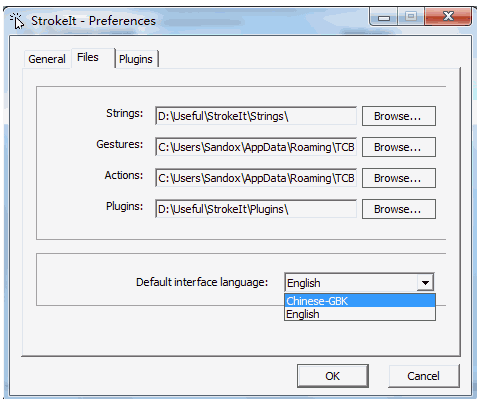Cancel the Preferences dialog
This screenshot has width=480, height=404.
point(424,376)
